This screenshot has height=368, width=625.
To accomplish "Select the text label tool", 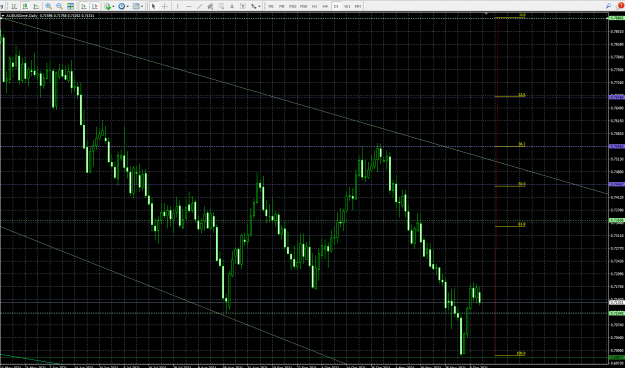I will click(242, 6).
